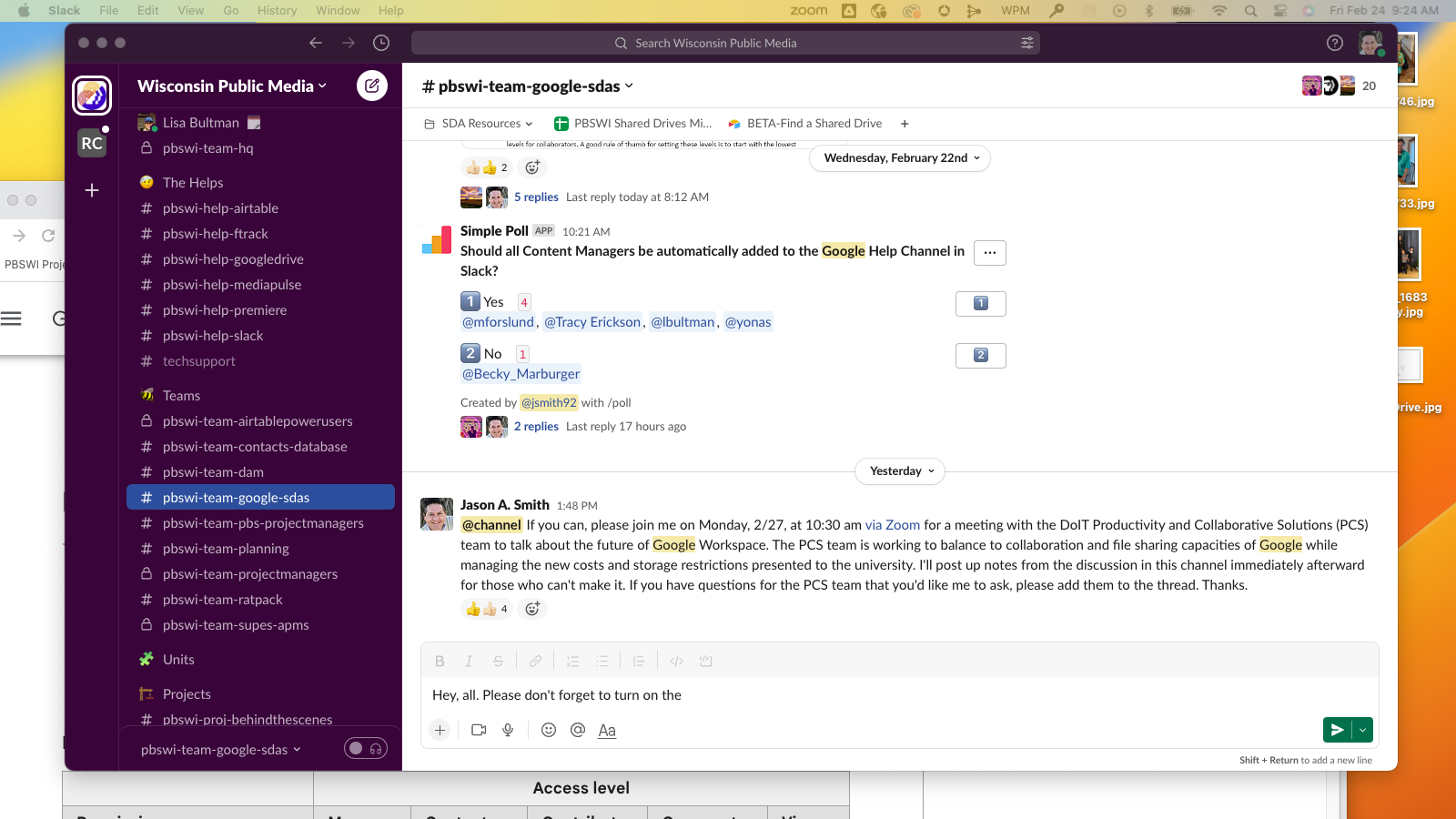1456x819 pixels.
Task: View the 5 replies thread
Action: (536, 197)
